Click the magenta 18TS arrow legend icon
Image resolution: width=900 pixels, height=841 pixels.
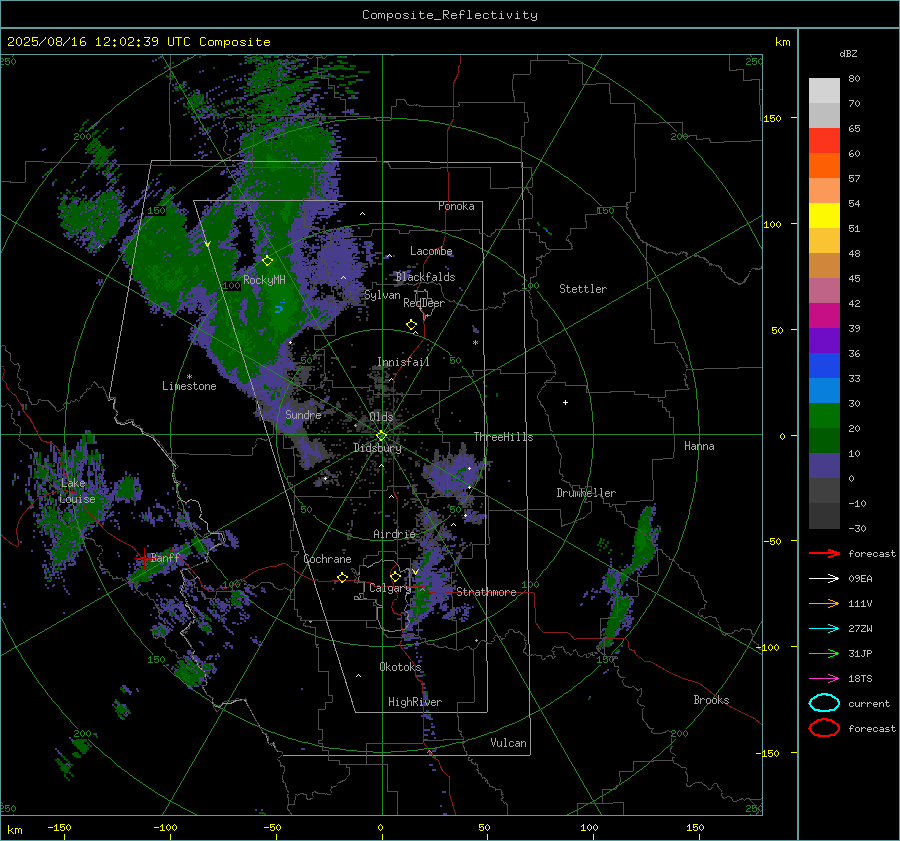tap(824, 679)
